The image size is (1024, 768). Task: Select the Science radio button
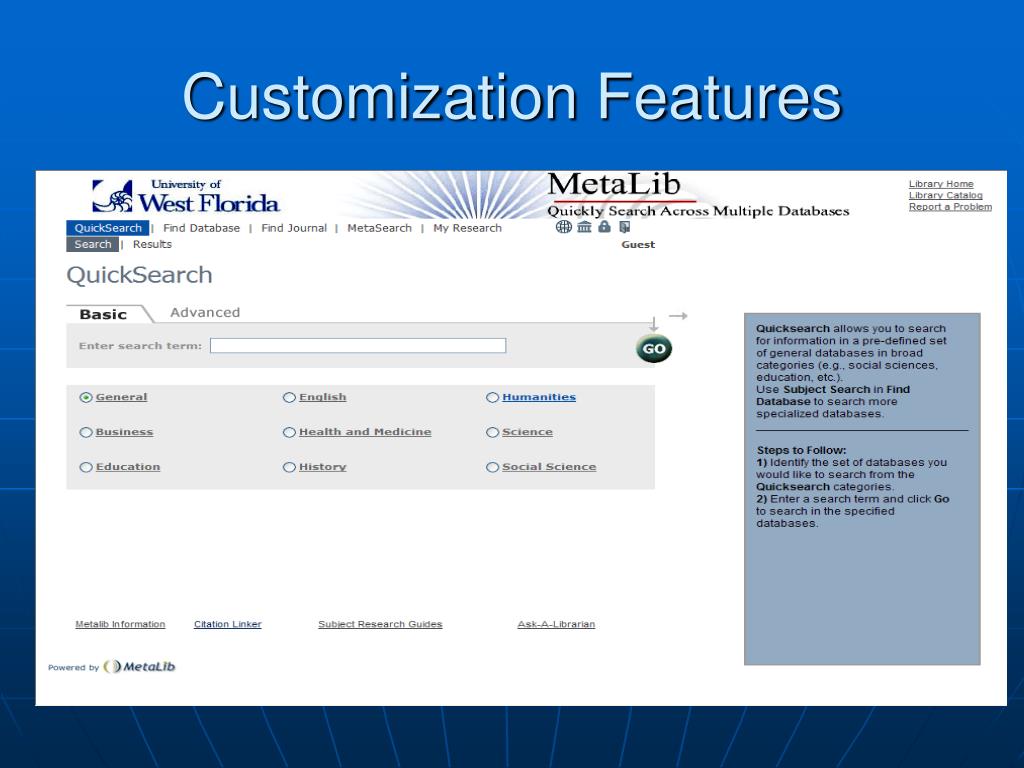[492, 432]
